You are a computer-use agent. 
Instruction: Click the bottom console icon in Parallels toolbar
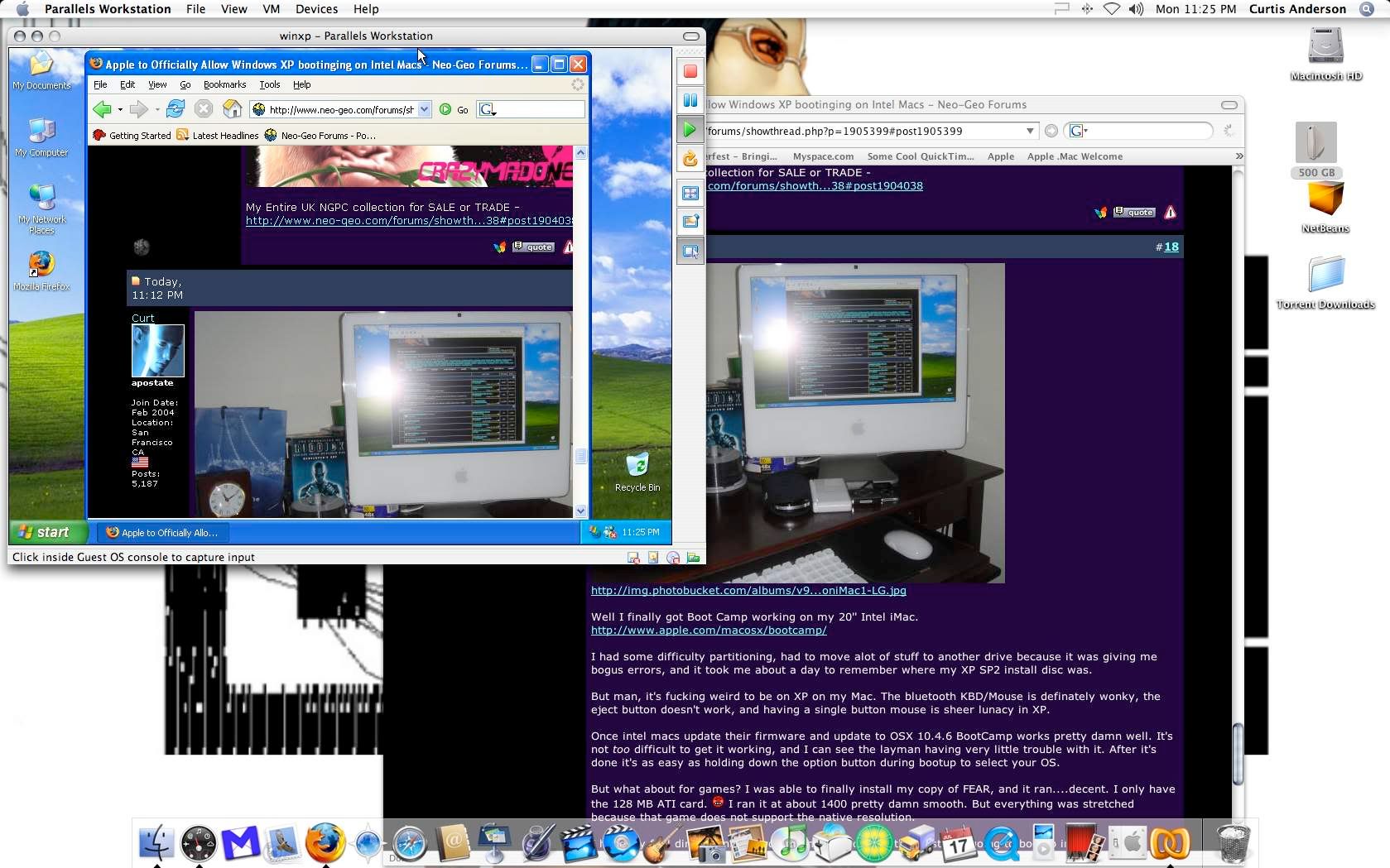[690, 251]
